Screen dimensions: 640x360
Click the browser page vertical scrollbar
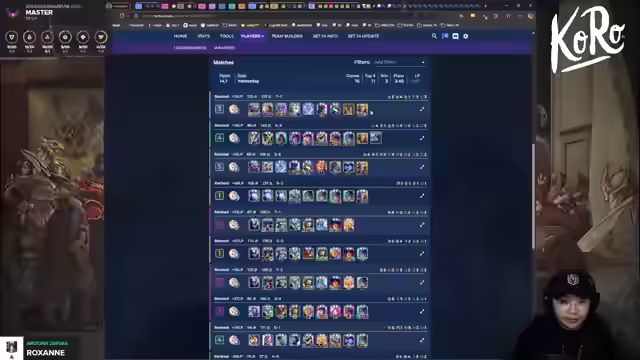click(533, 196)
